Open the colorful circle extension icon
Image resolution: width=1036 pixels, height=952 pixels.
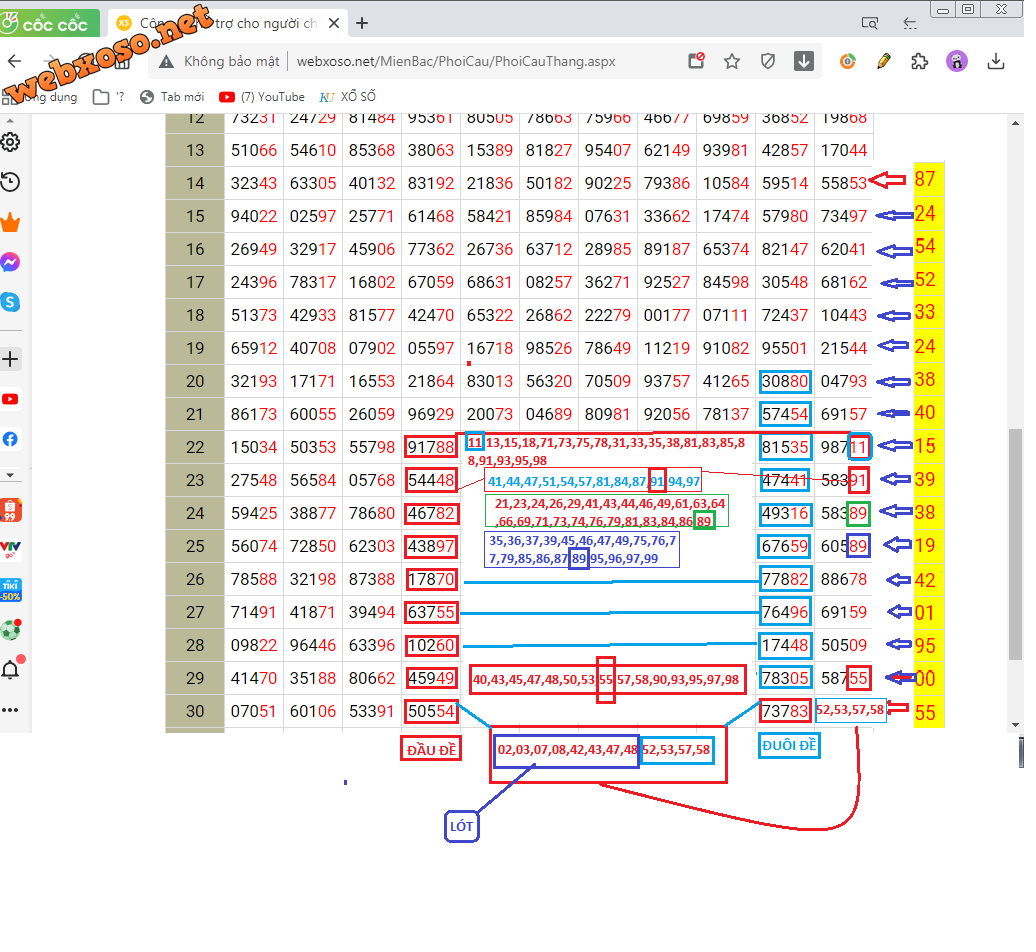[848, 61]
